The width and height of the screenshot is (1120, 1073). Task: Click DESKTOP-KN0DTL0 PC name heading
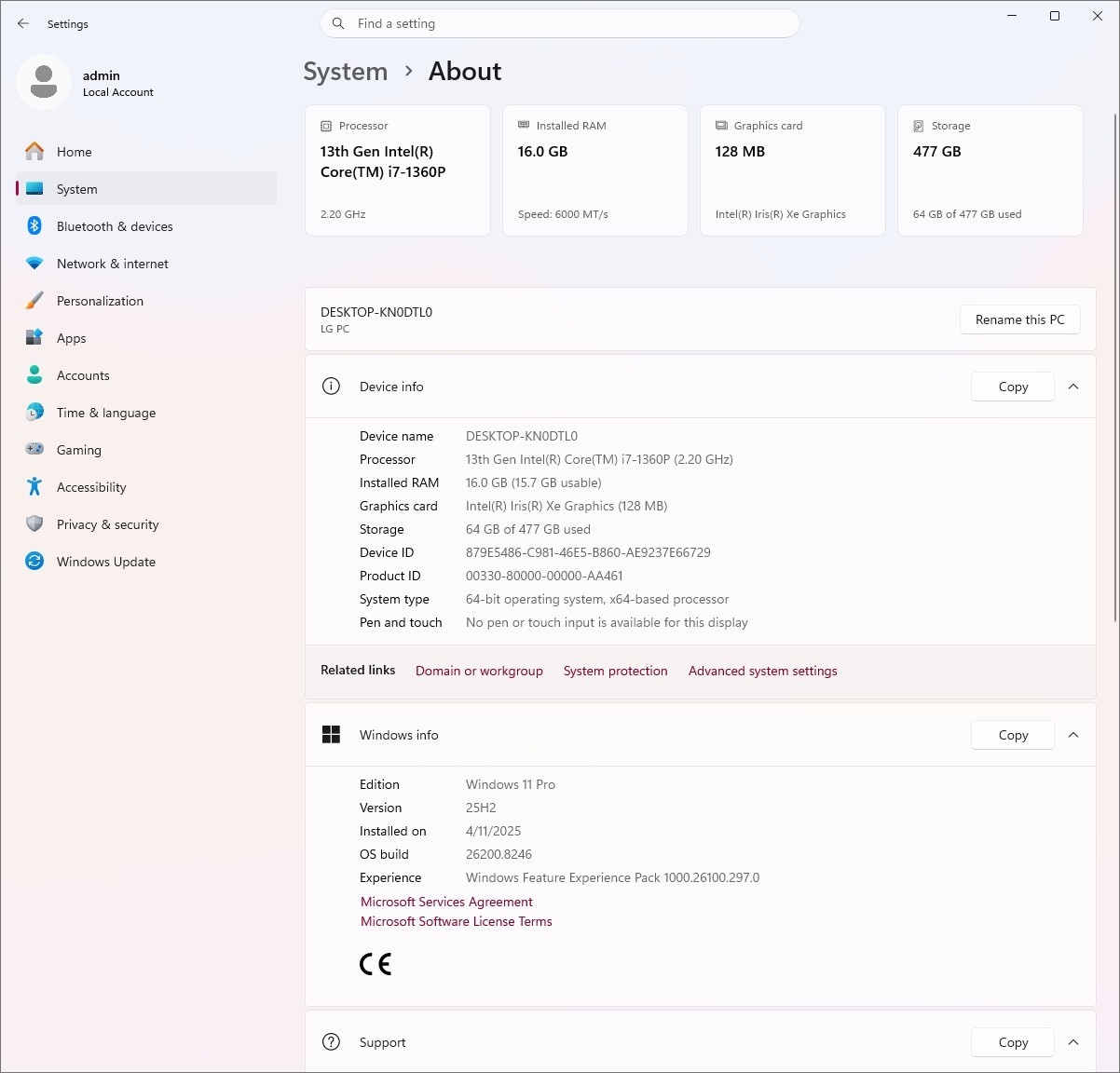[x=376, y=312]
